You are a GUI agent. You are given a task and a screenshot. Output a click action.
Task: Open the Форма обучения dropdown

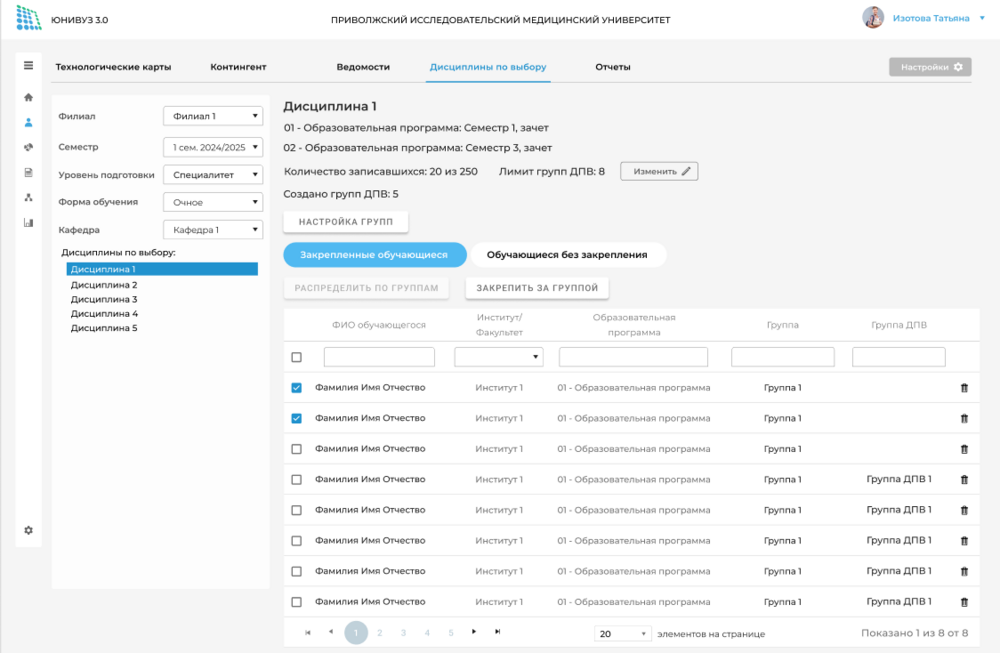211,201
